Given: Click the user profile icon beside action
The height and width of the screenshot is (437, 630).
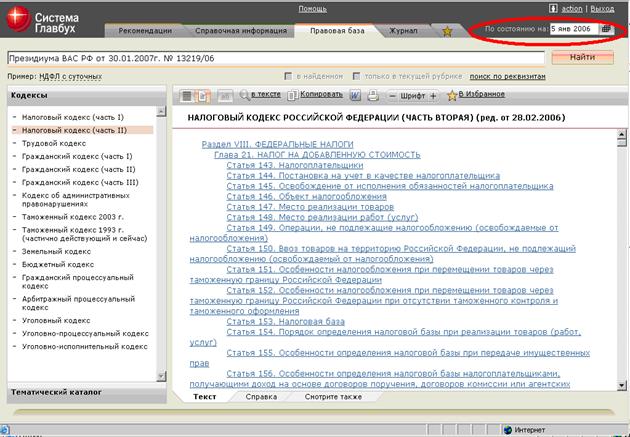Looking at the screenshot, I should pos(553,8).
